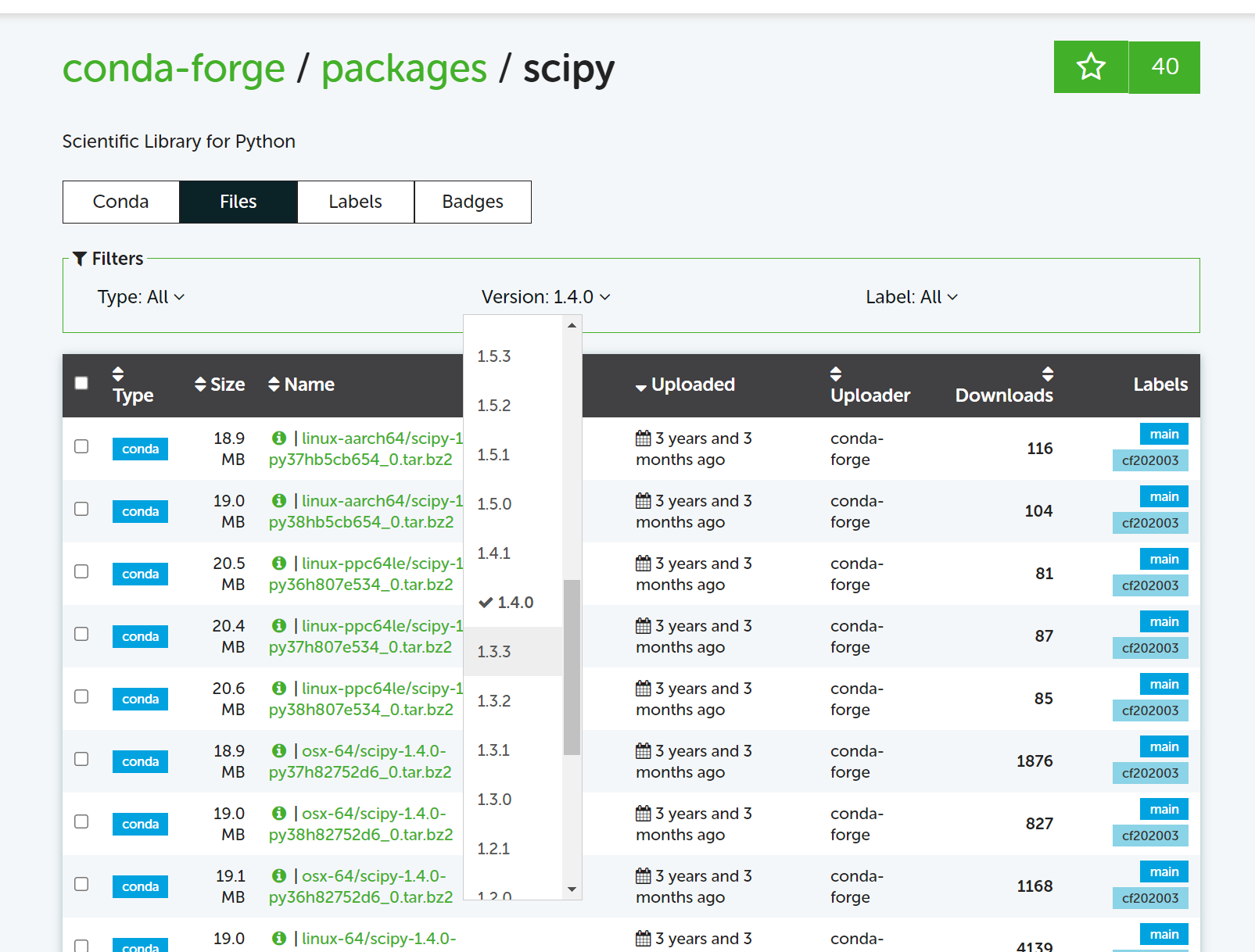
Task: Click calendar icon in the 116 downloads row
Action: point(644,438)
